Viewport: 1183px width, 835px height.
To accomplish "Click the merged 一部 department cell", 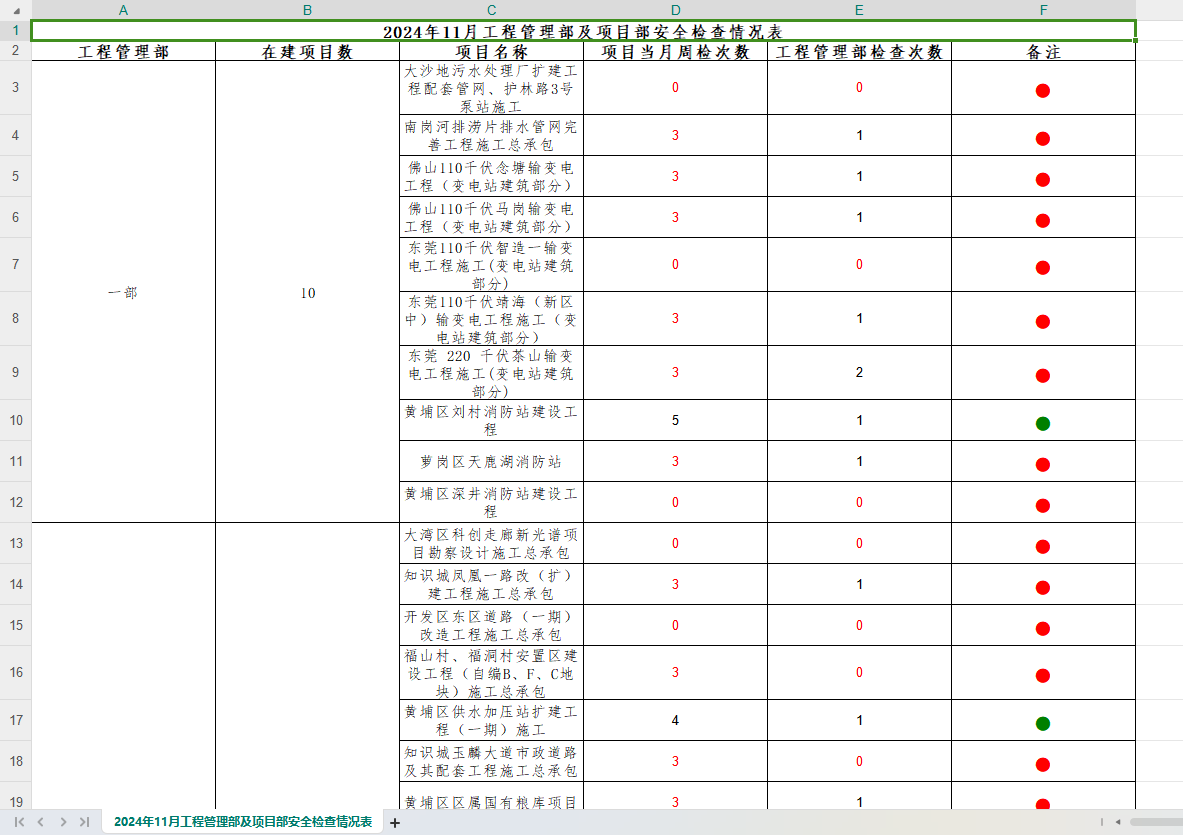I will (x=123, y=292).
